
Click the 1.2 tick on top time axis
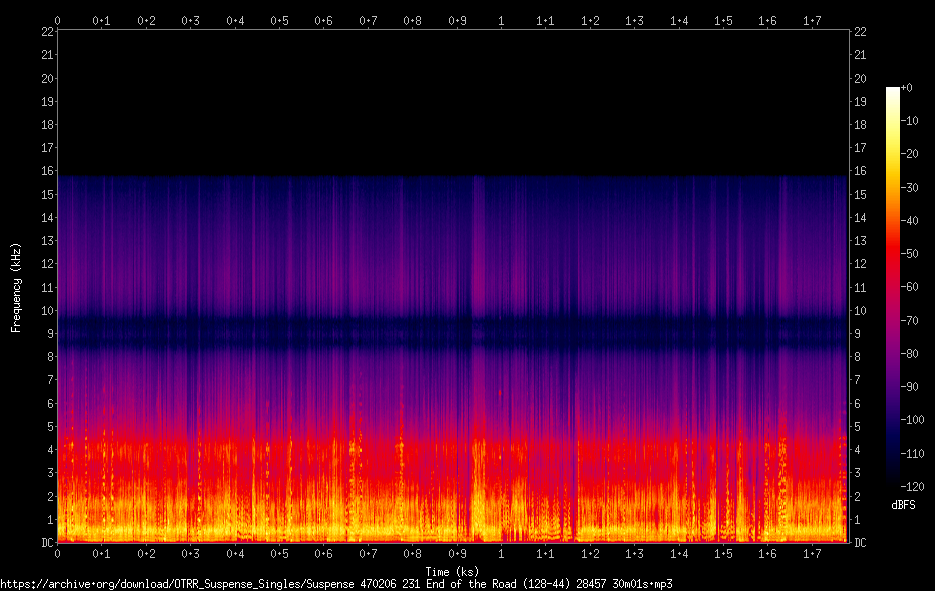pos(590,21)
